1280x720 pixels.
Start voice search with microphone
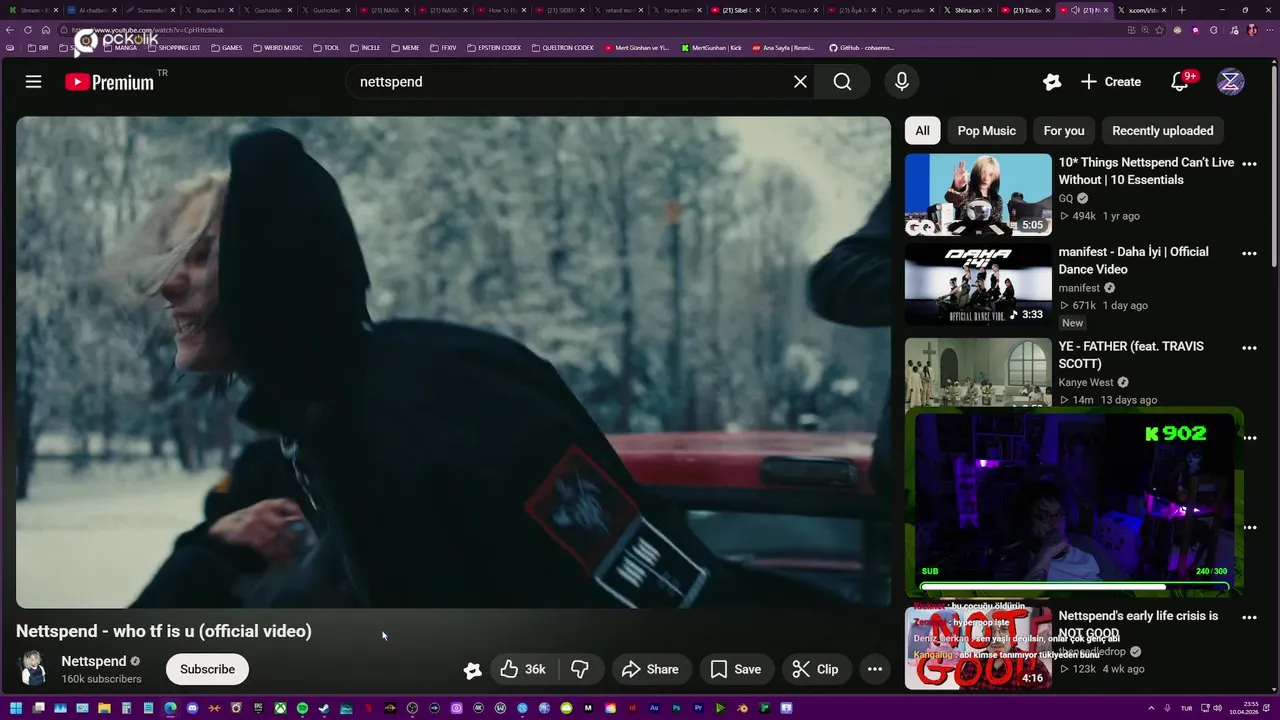[901, 82]
